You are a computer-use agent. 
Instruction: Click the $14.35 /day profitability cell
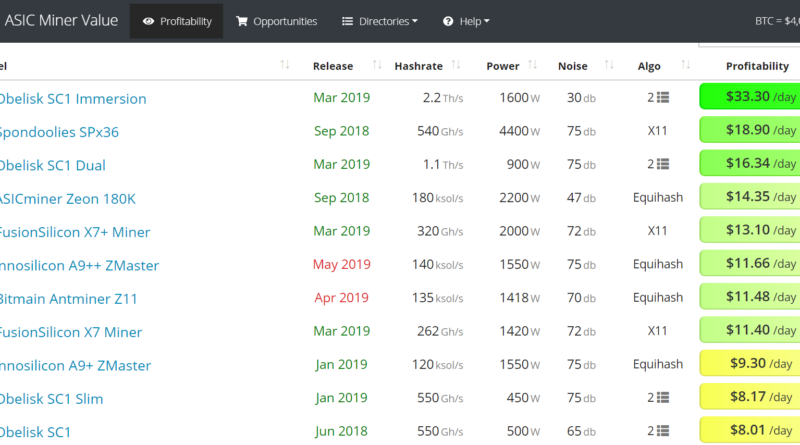pyautogui.click(x=750, y=196)
